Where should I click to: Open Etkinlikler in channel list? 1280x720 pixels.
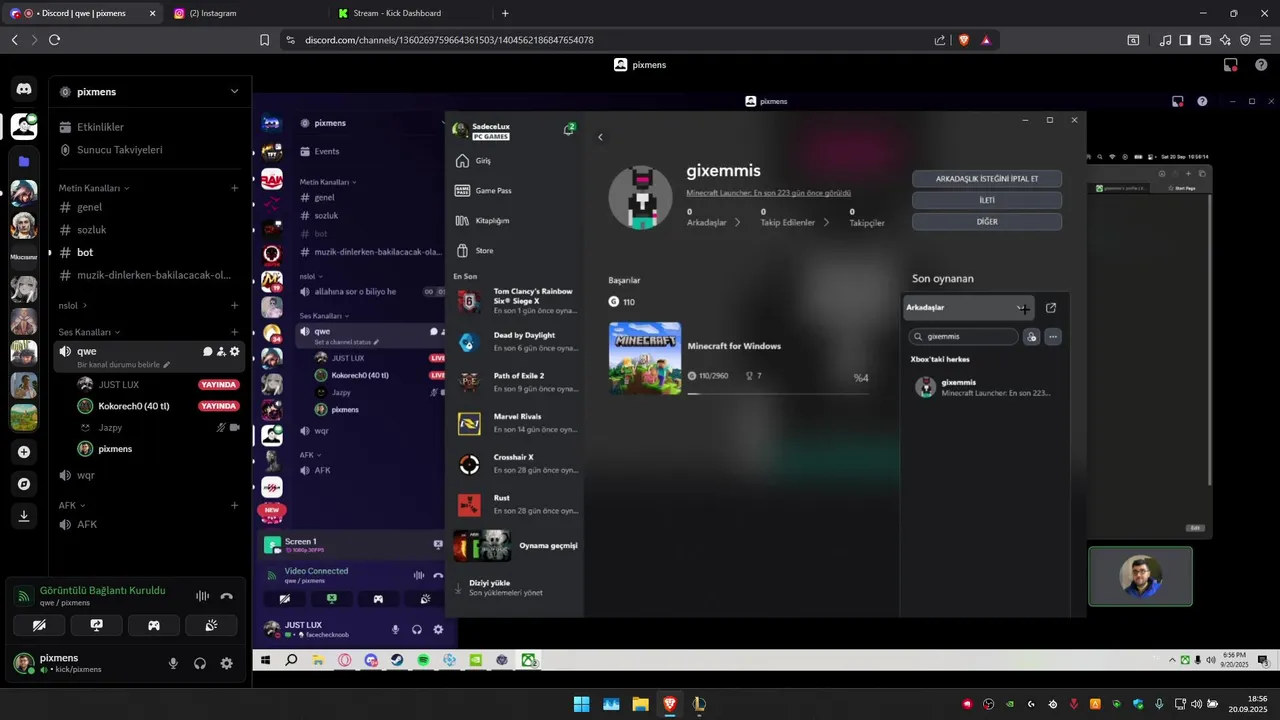click(x=149, y=127)
